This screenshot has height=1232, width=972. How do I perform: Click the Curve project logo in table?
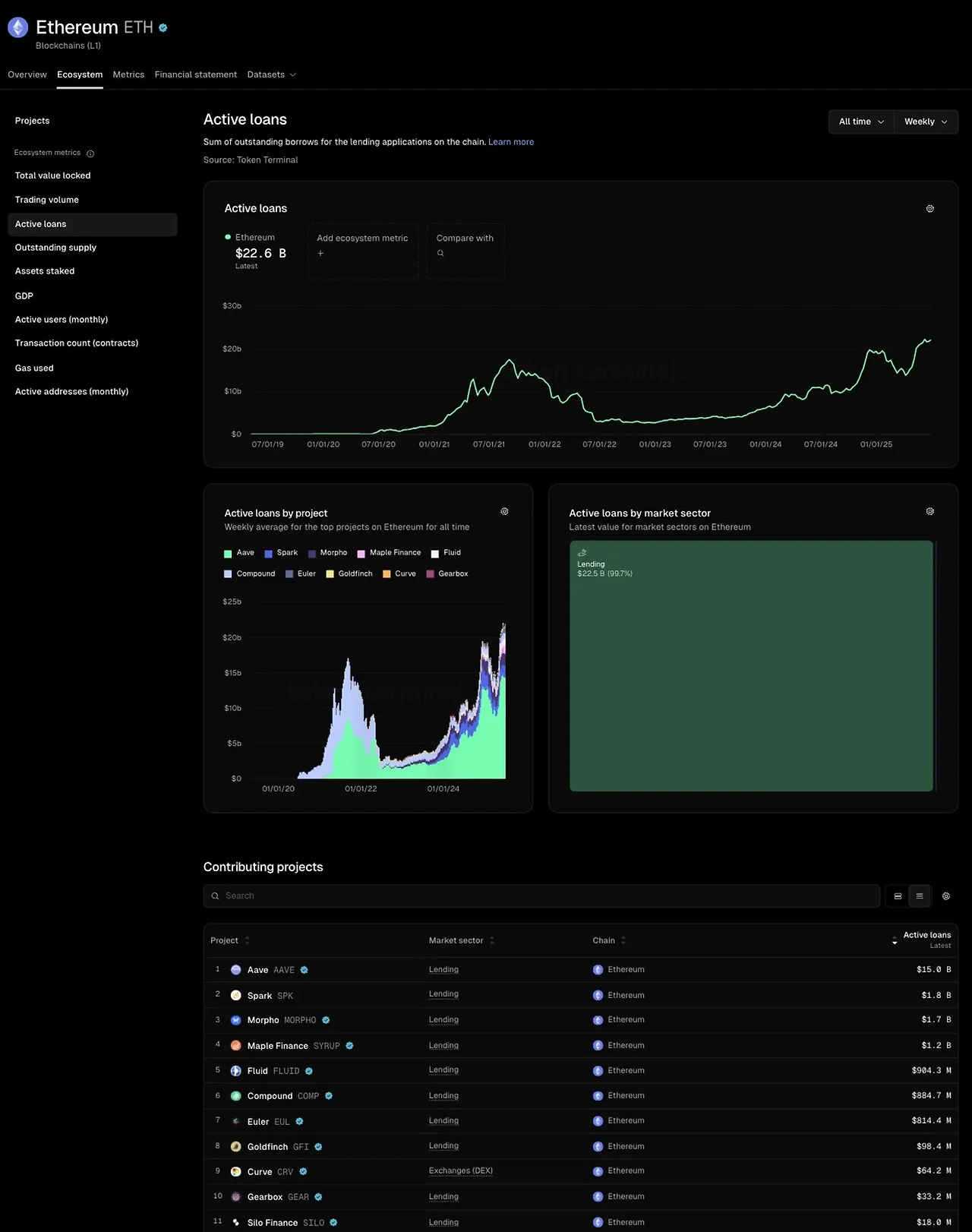[235, 1172]
